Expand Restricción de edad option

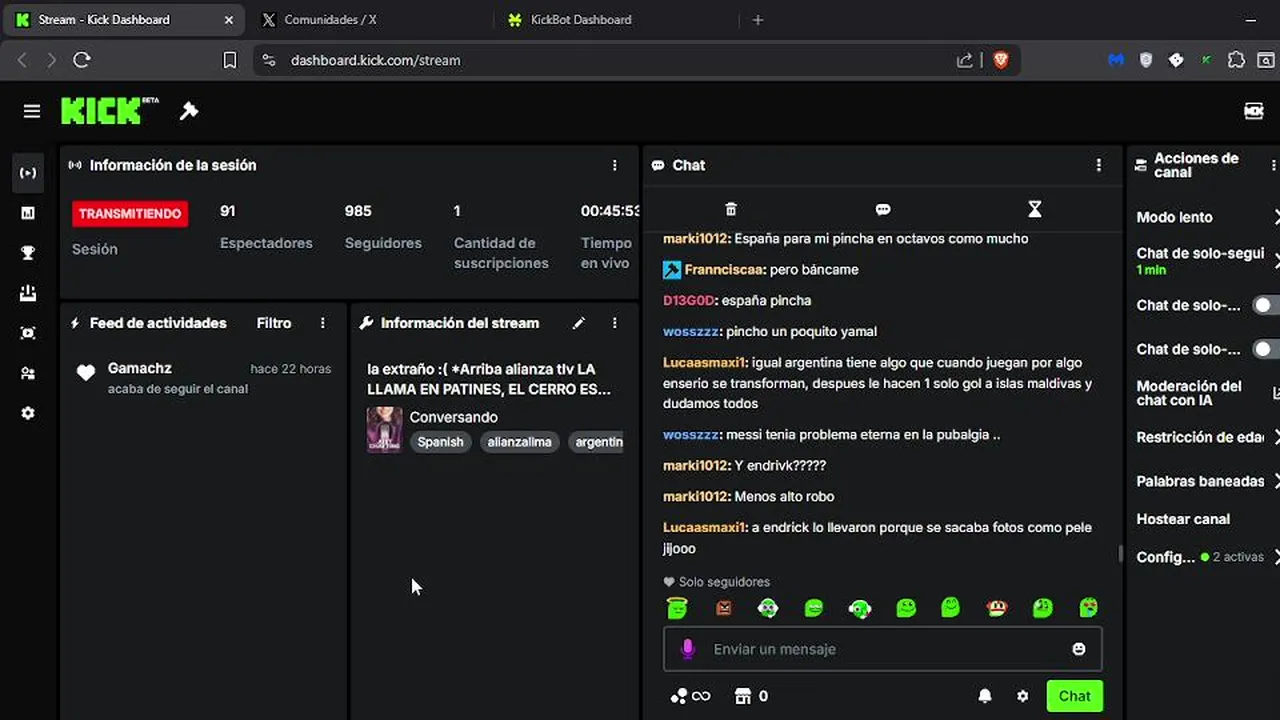[x=1208, y=437]
